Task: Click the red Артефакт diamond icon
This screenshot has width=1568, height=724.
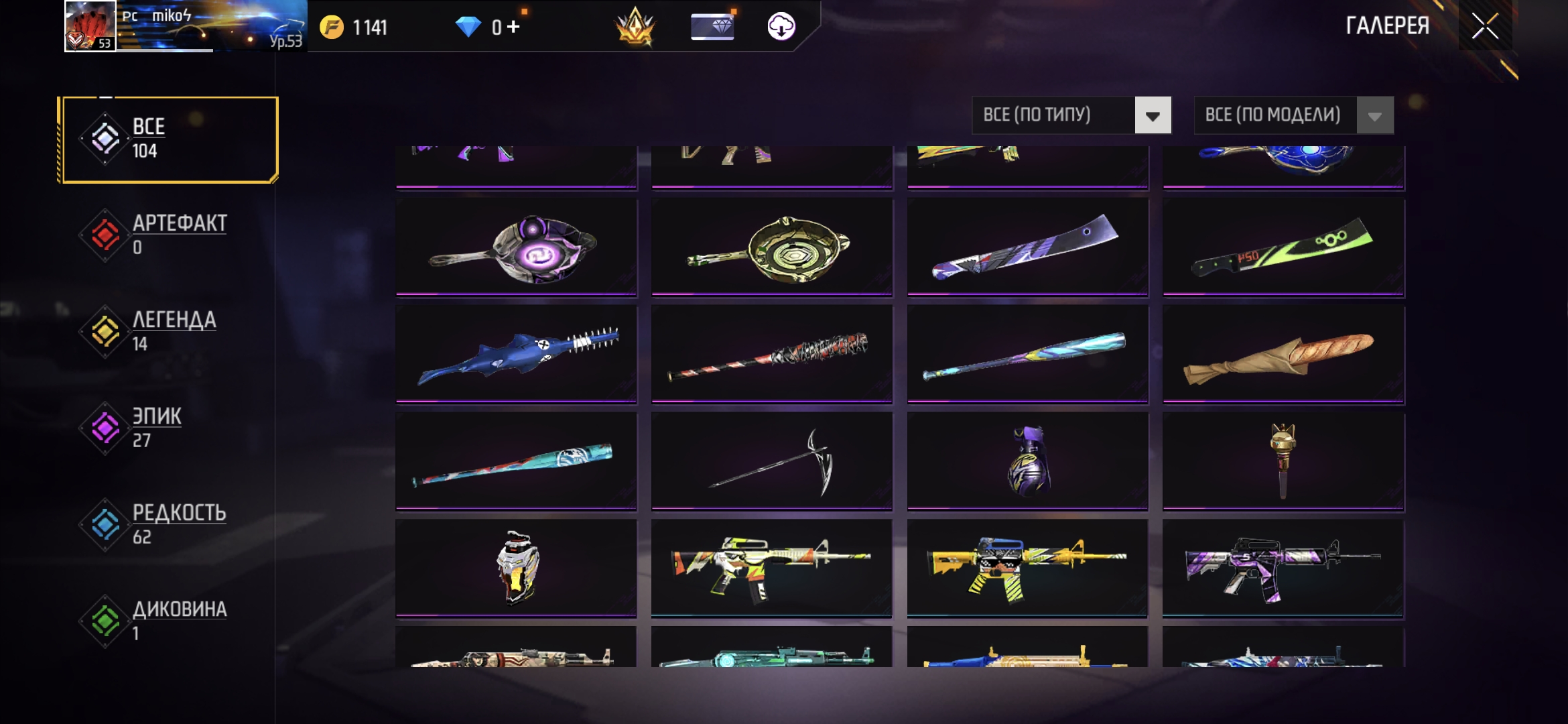Action: pos(105,235)
